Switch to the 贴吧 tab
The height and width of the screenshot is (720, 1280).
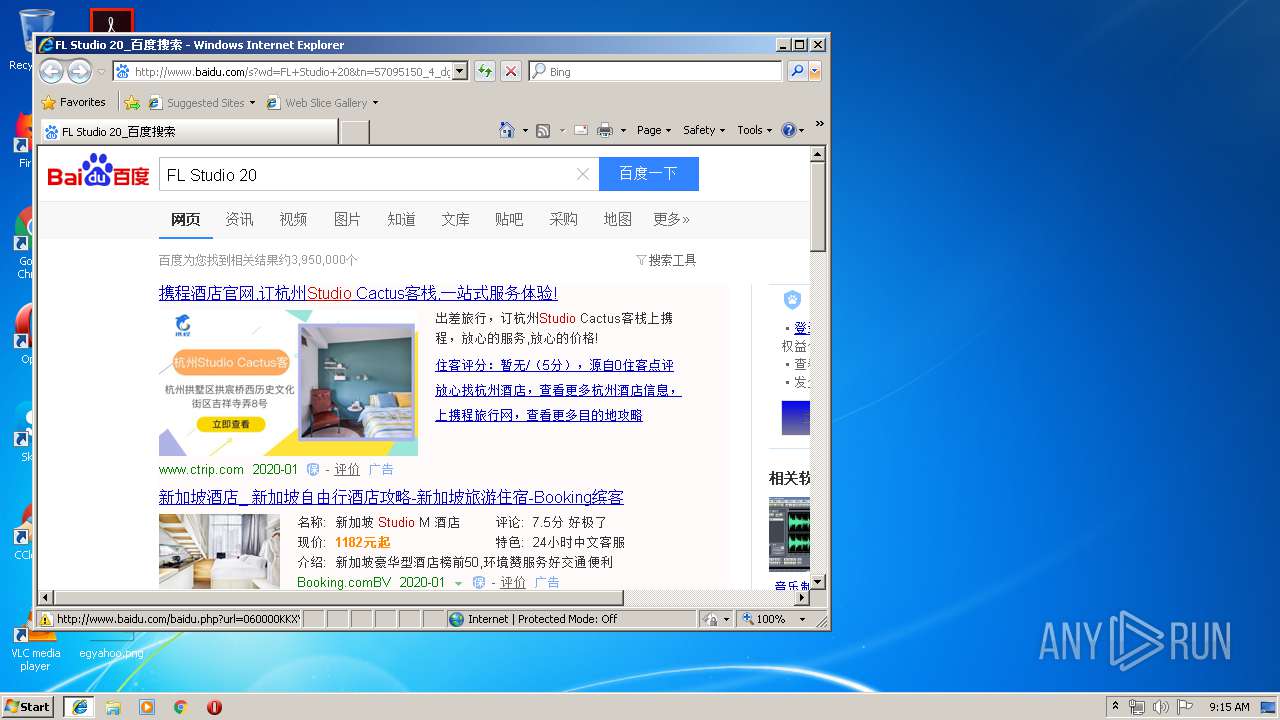509,219
